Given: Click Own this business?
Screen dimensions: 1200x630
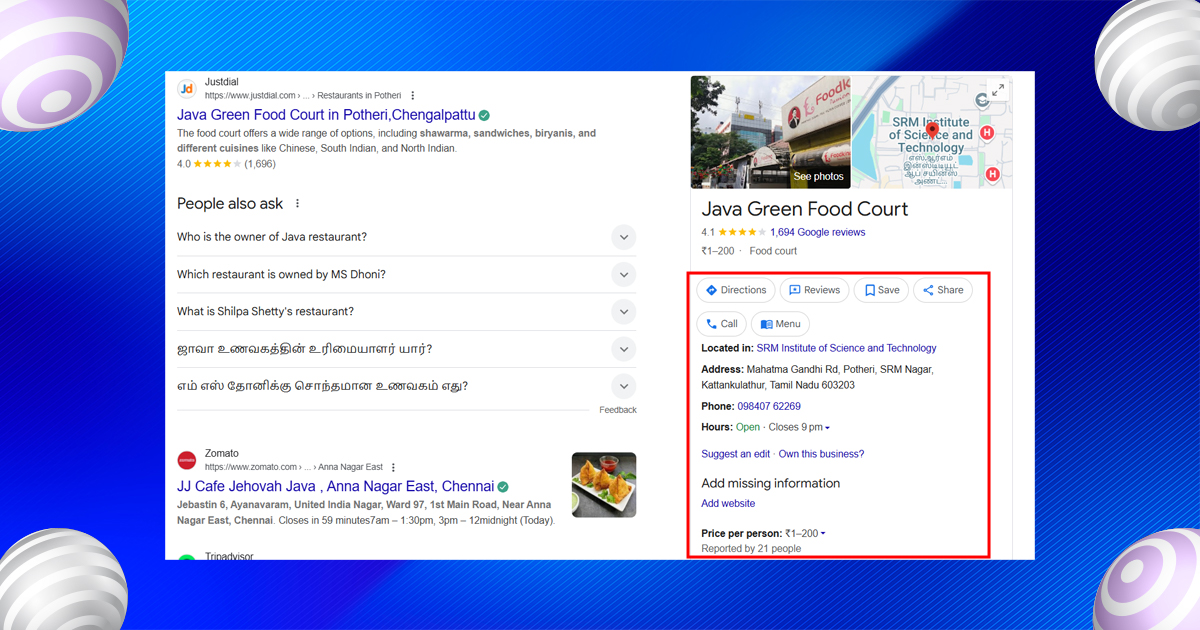Looking at the screenshot, I should click(821, 454).
